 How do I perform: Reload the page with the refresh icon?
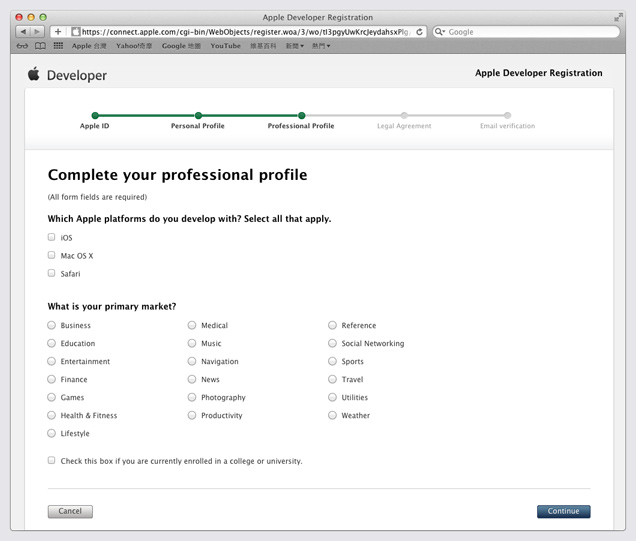click(x=419, y=32)
